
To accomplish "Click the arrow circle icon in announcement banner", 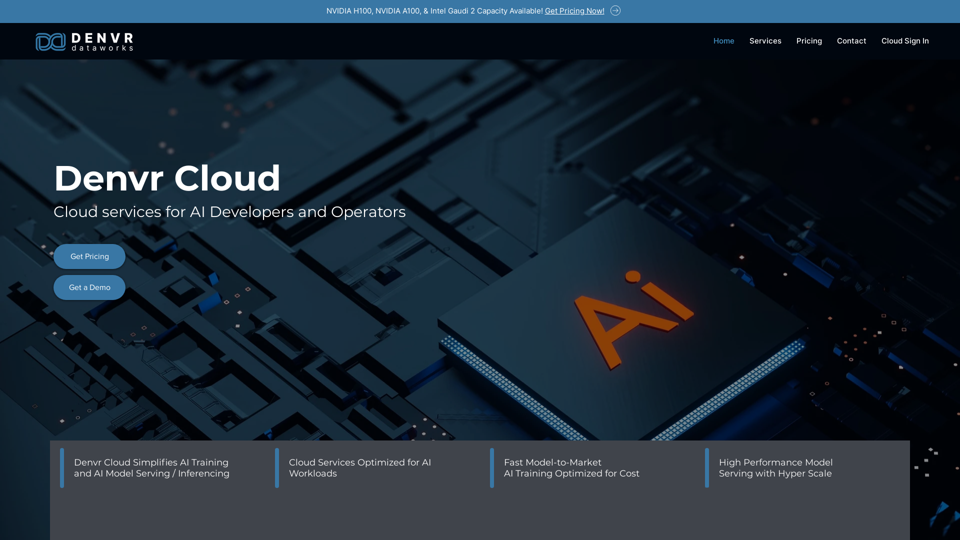I will (x=615, y=10).
